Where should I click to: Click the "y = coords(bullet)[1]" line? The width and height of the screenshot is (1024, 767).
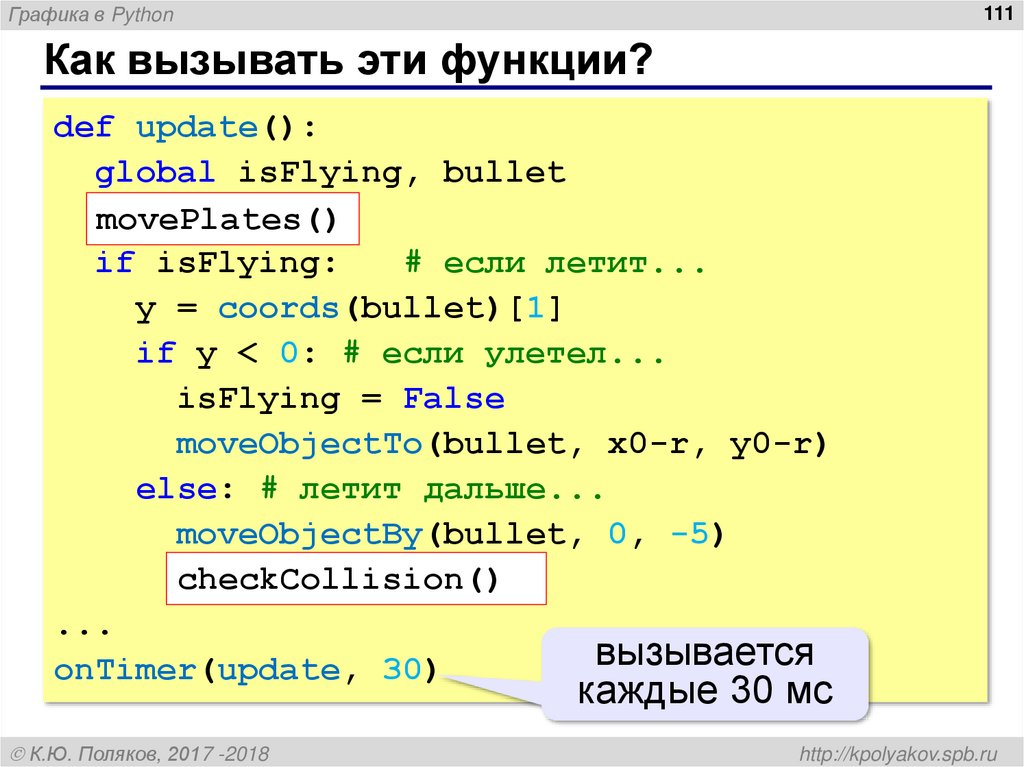348,309
